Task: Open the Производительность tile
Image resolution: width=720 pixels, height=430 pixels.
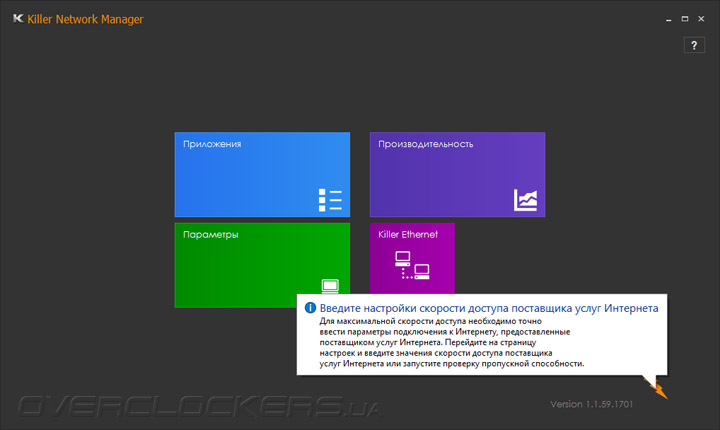Action: click(457, 175)
